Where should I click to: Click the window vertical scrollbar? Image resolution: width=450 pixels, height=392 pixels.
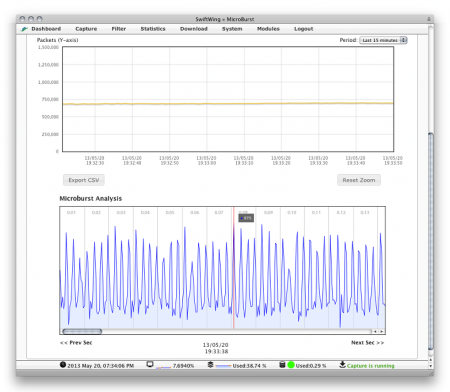[431, 241]
